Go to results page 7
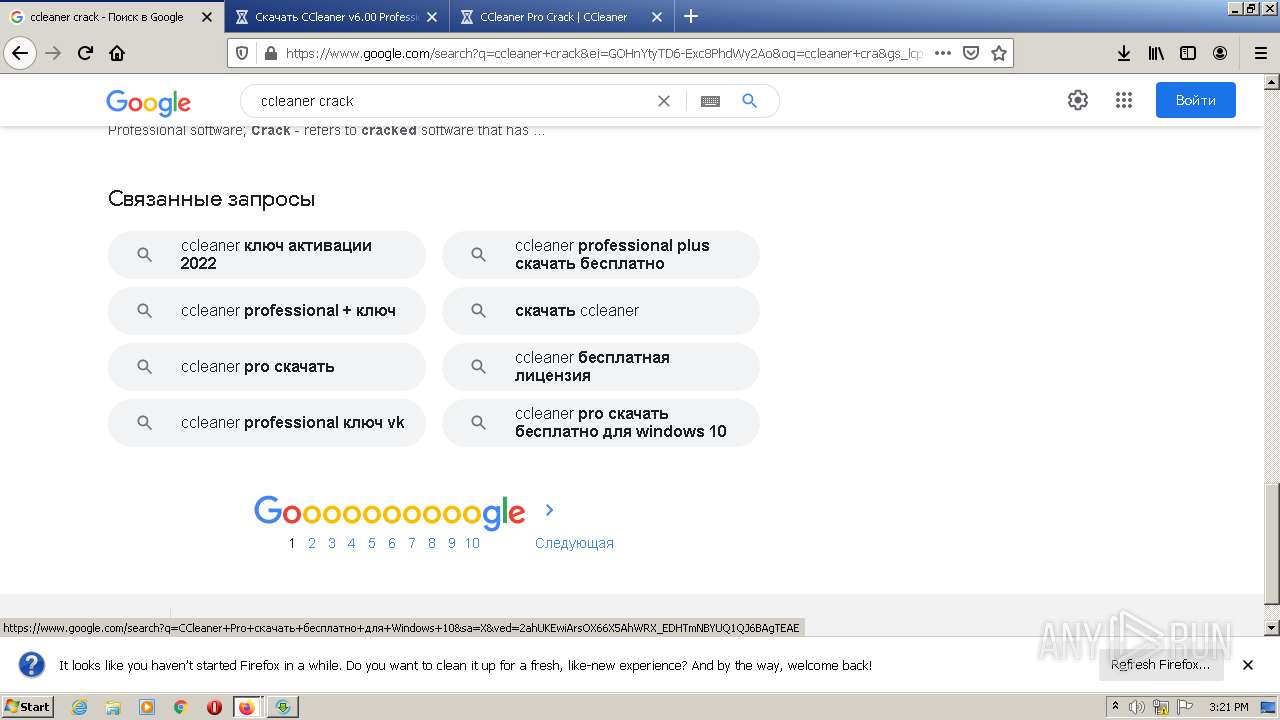This screenshot has width=1280, height=720. [x=411, y=543]
